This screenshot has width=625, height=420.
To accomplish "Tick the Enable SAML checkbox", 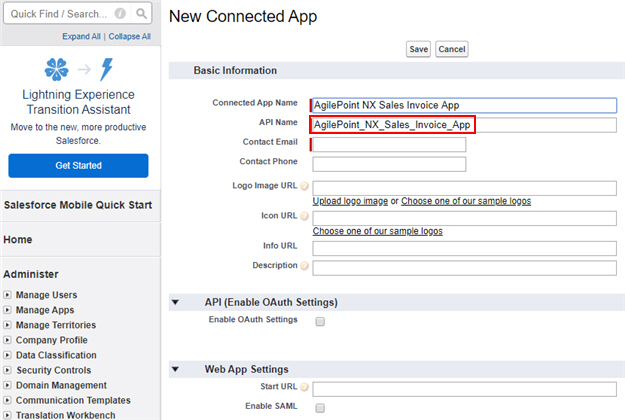I will [320, 408].
